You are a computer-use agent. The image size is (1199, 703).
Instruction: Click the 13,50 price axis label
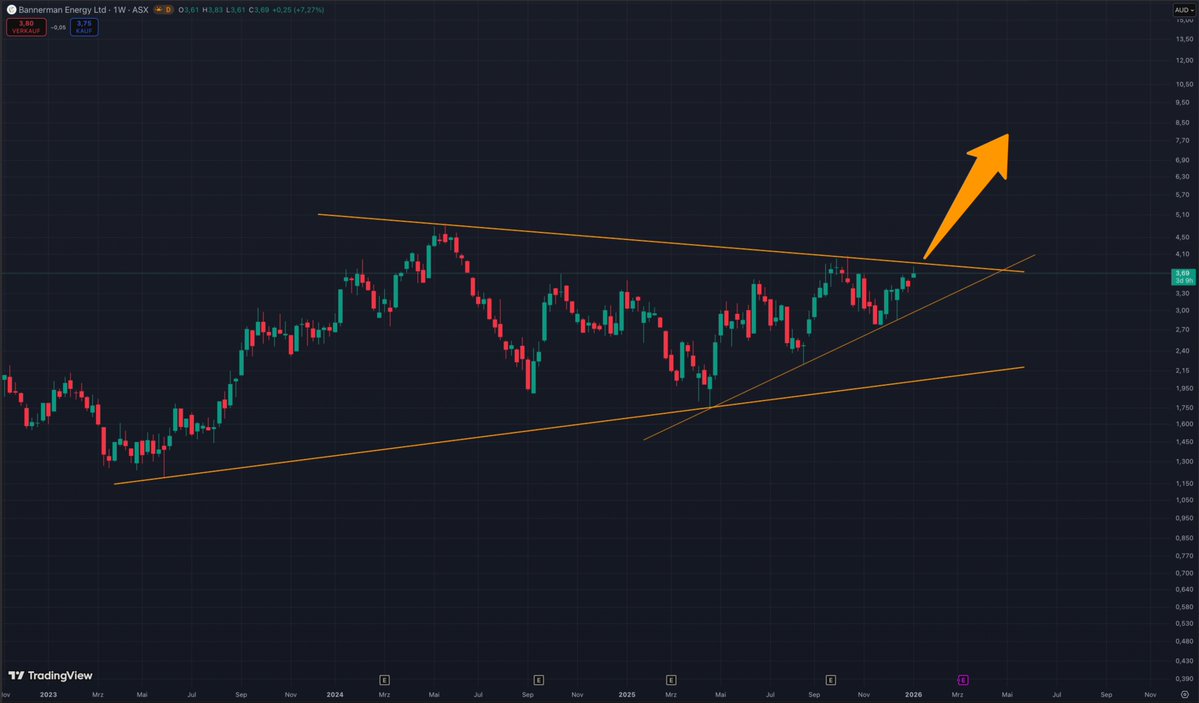[1184, 39]
